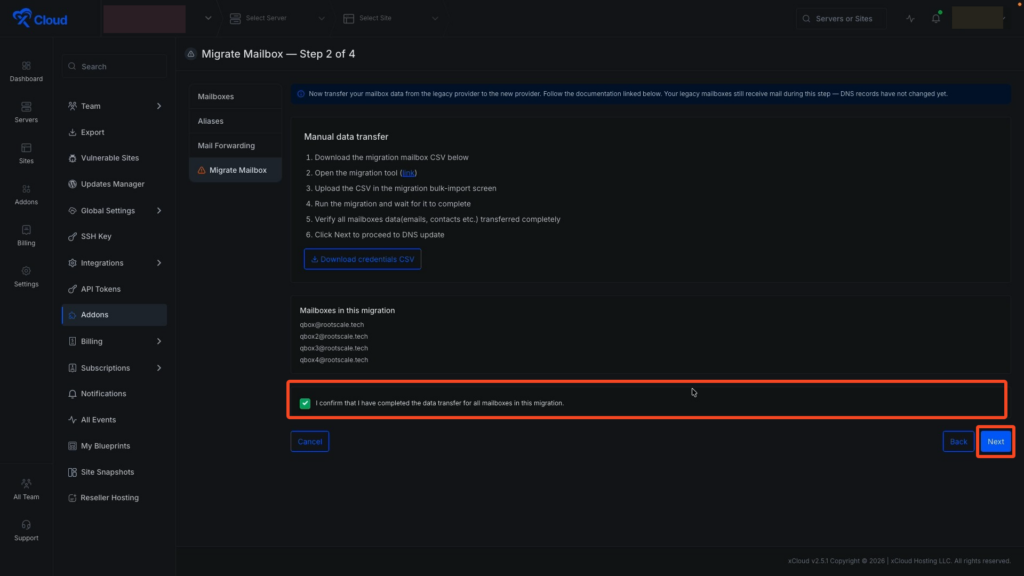The height and width of the screenshot is (576, 1024).
Task: Select qbox4@rootscale.tech mailbox entry
Action: tap(334, 360)
